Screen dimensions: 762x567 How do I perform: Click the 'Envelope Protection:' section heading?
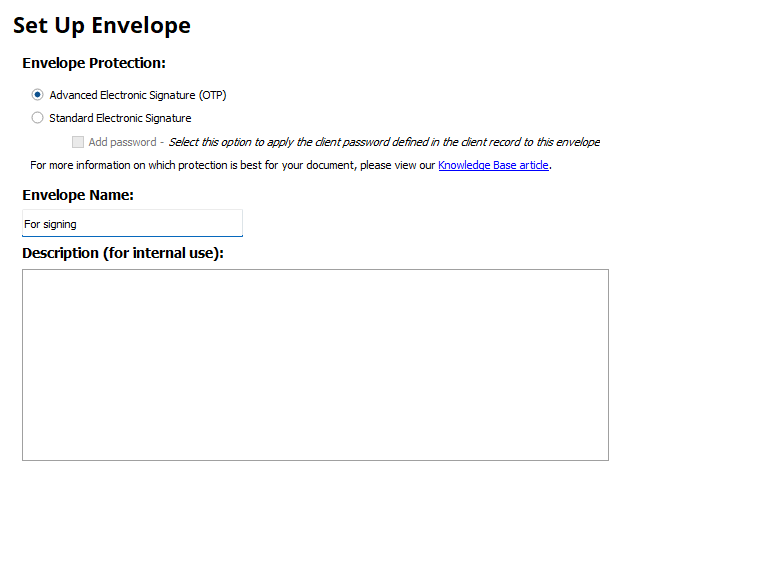coord(94,63)
